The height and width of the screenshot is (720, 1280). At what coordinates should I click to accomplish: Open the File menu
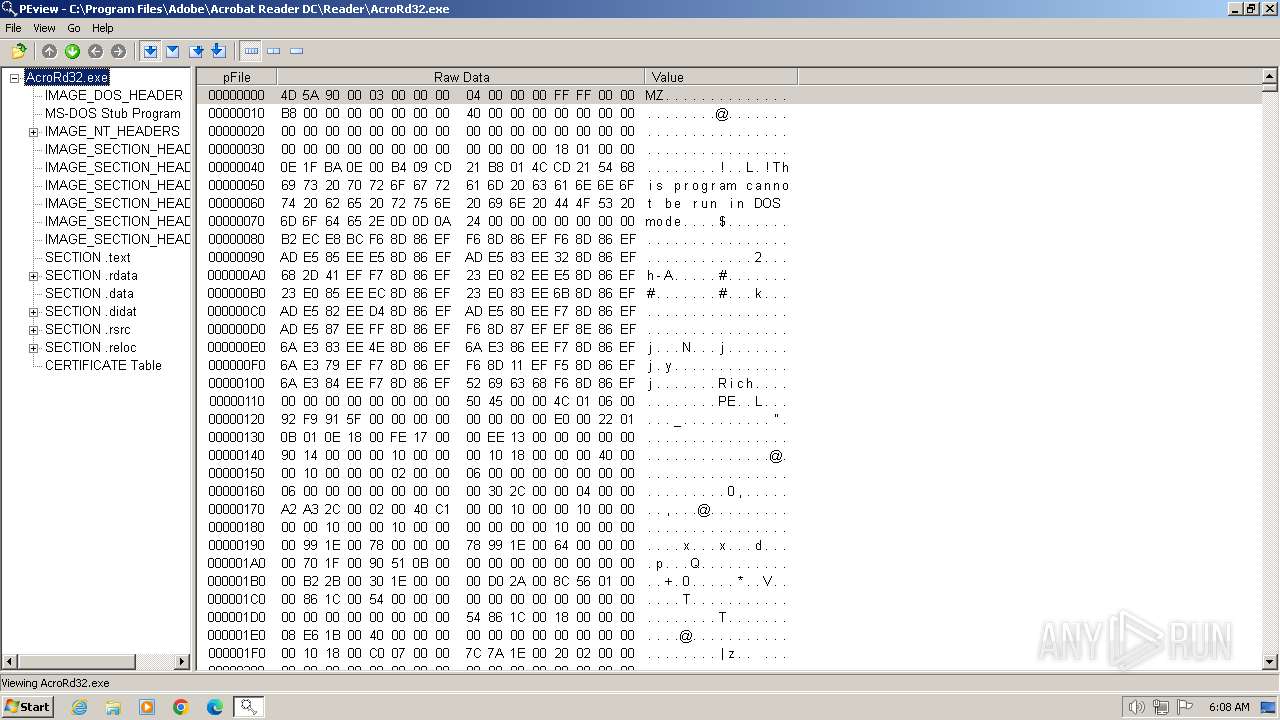click(x=13, y=28)
